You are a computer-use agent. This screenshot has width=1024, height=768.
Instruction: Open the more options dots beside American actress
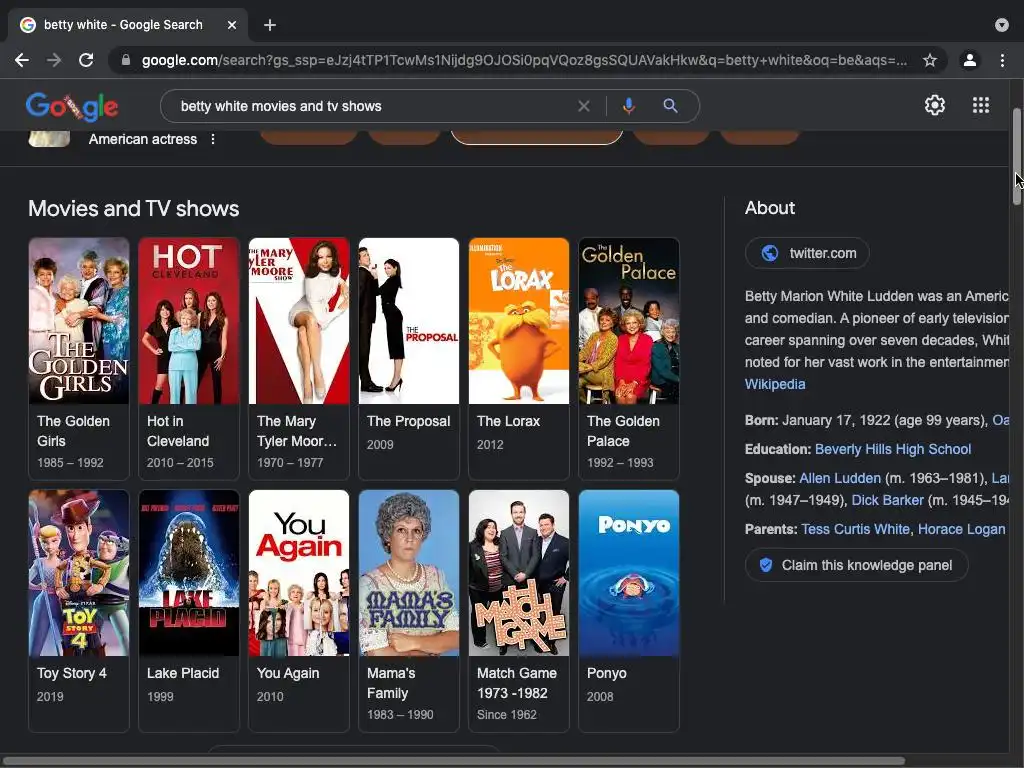point(213,139)
